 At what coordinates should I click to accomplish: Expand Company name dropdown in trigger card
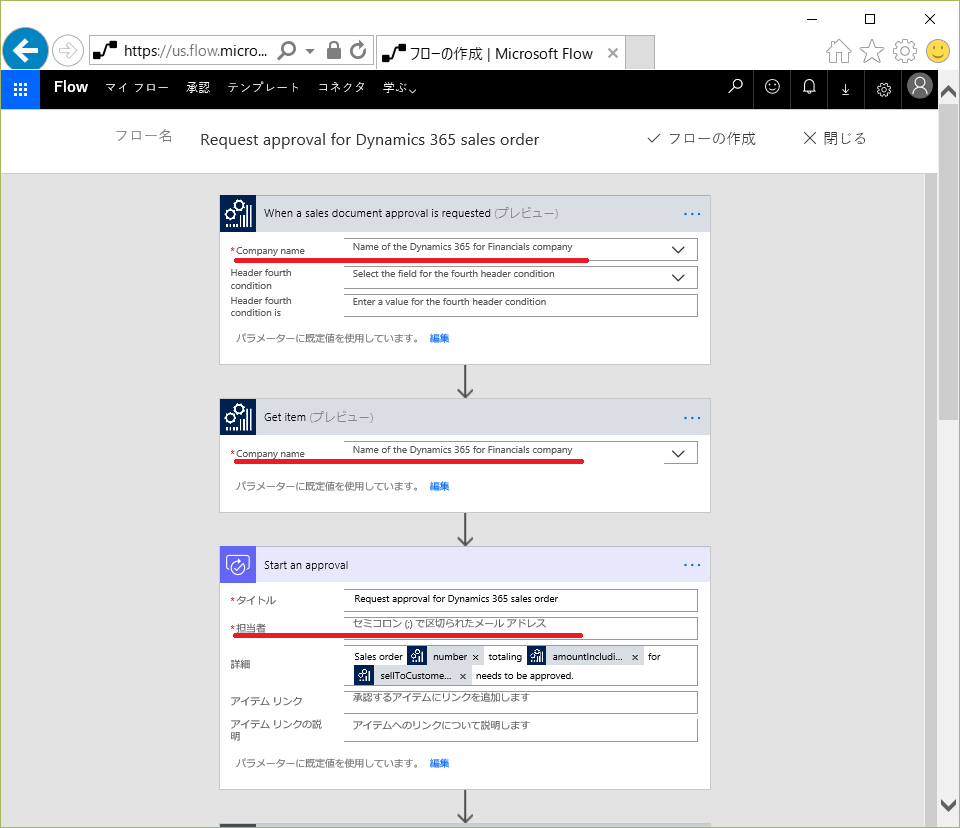click(x=678, y=250)
